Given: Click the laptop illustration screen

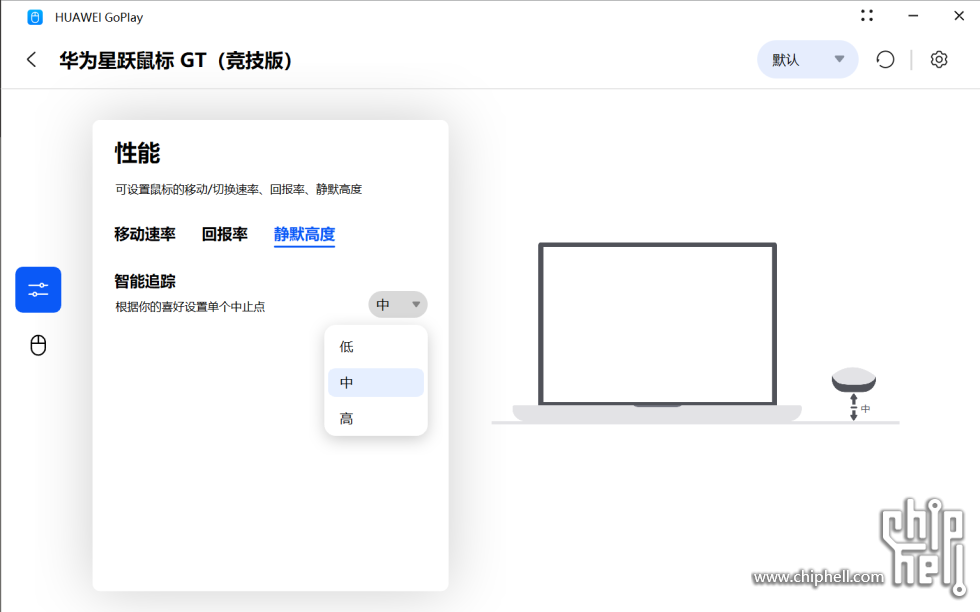Looking at the screenshot, I should pyautogui.click(x=658, y=324).
